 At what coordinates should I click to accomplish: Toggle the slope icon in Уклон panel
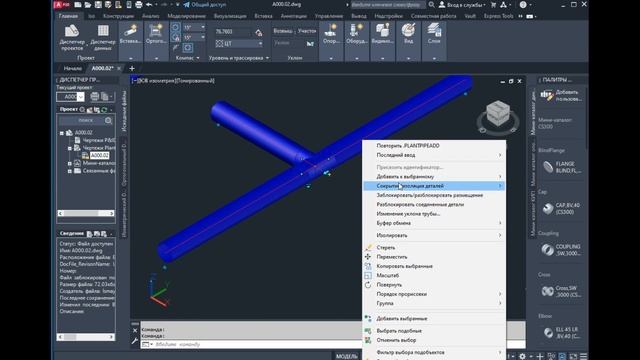310,43
